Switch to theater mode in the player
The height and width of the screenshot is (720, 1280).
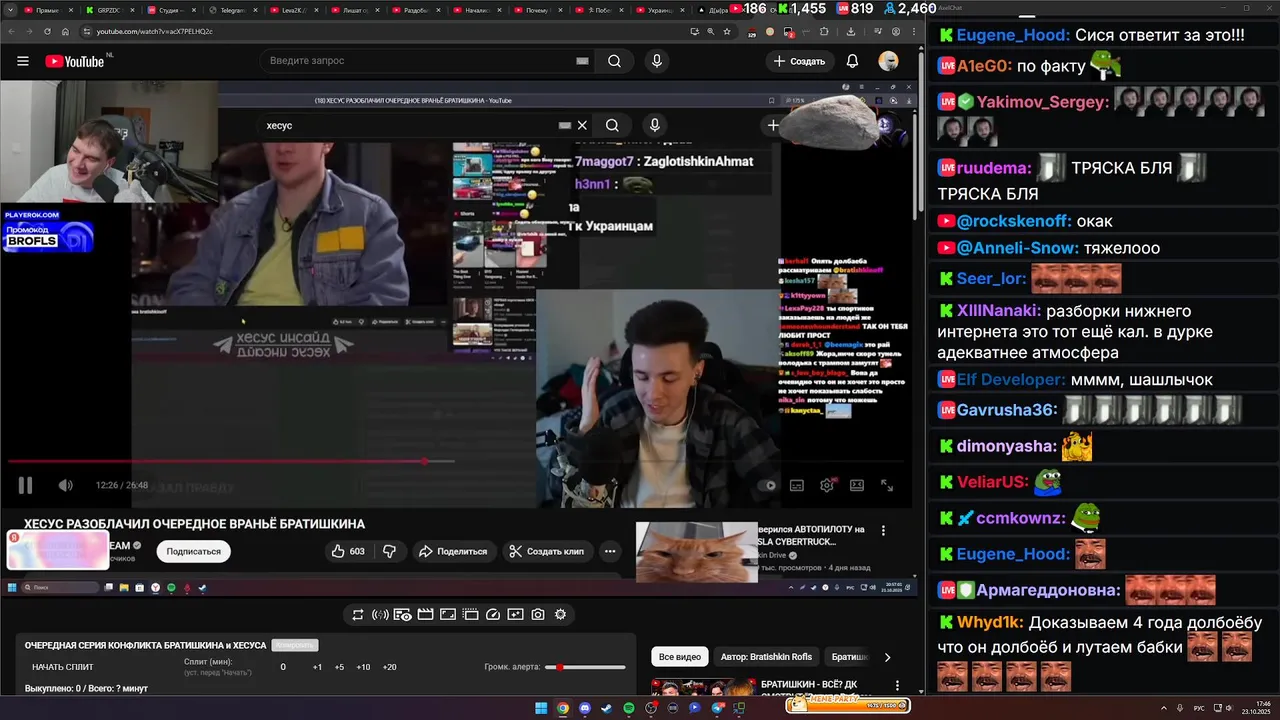(x=857, y=485)
